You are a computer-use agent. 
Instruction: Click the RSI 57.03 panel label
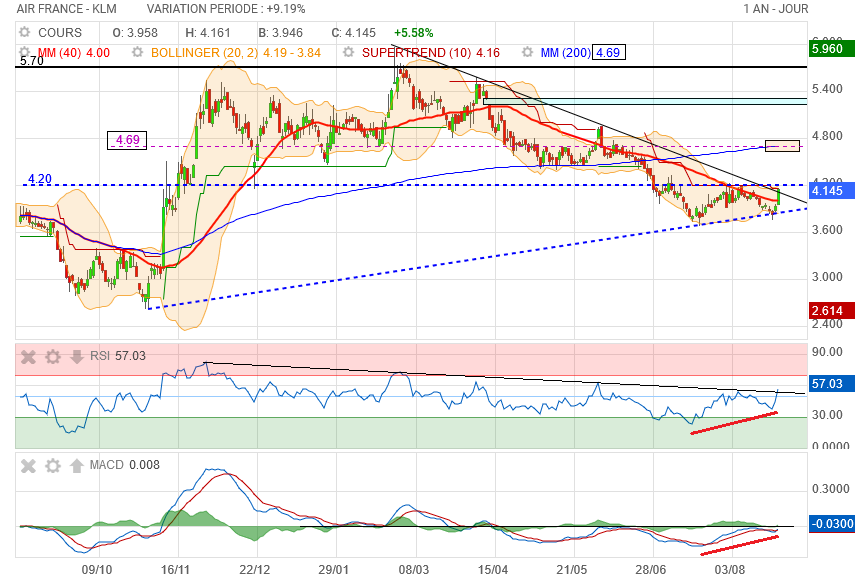click(x=118, y=356)
